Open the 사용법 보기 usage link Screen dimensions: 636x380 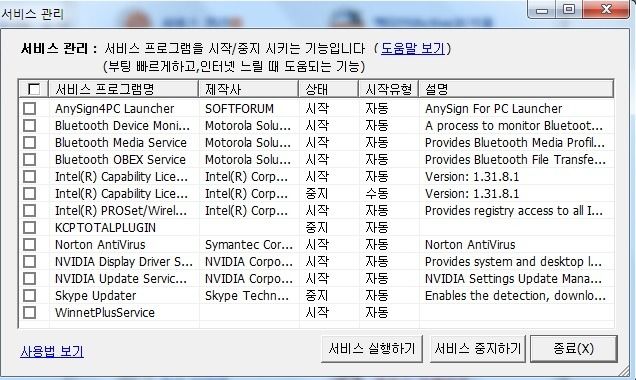[52, 351]
